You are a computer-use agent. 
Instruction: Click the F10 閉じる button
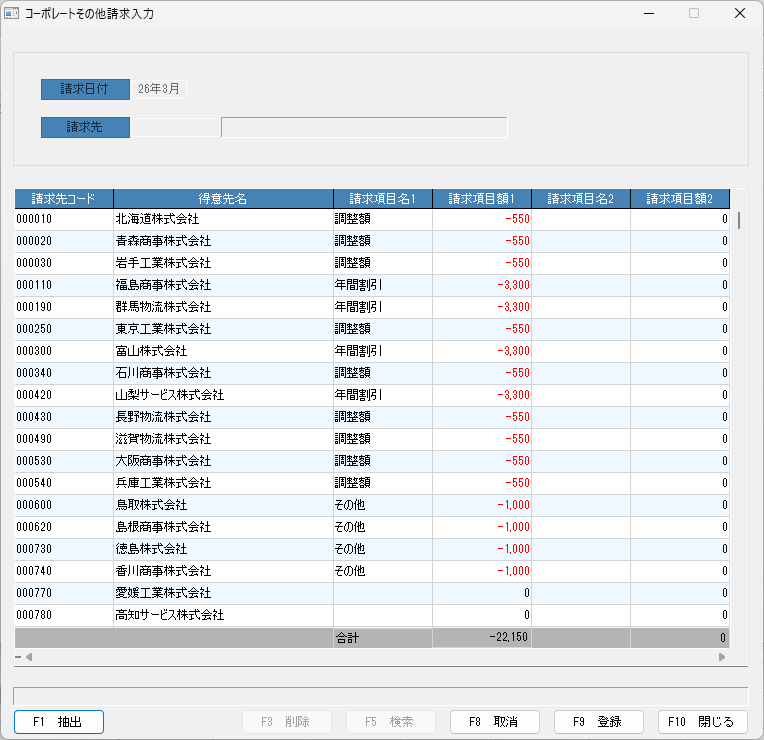click(x=702, y=721)
